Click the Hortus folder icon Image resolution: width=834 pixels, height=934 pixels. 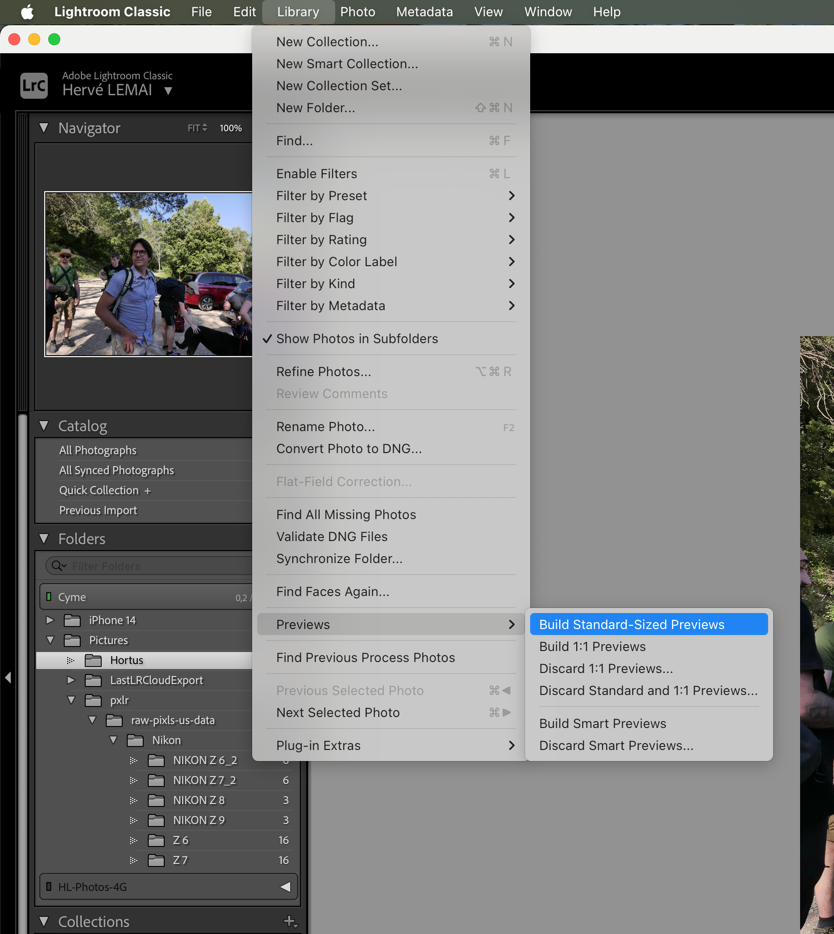pyautogui.click(x=93, y=660)
